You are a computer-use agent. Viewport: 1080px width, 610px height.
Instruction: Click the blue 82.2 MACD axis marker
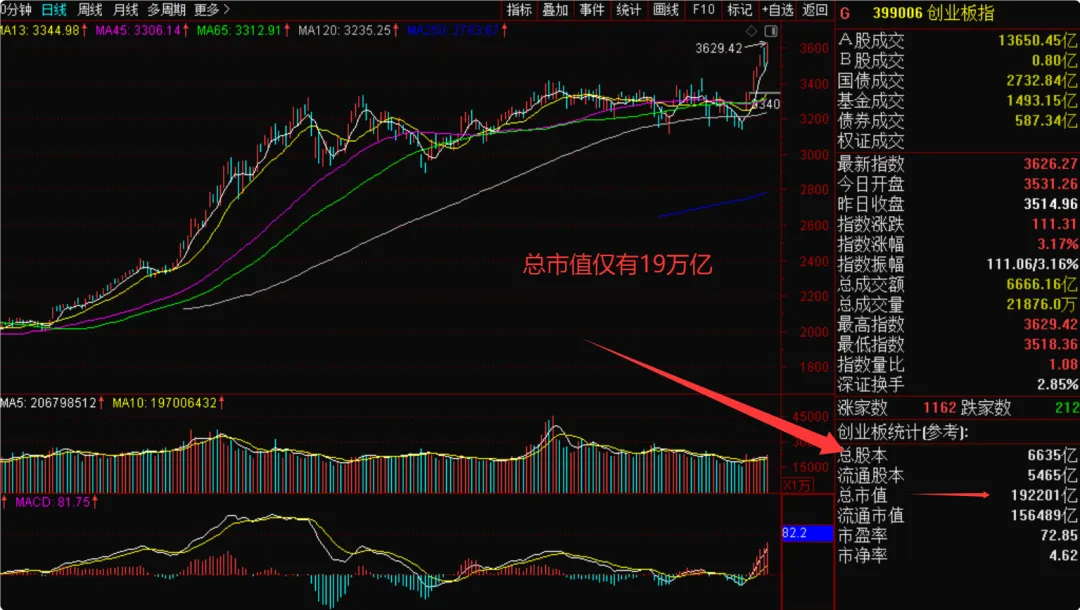807,533
